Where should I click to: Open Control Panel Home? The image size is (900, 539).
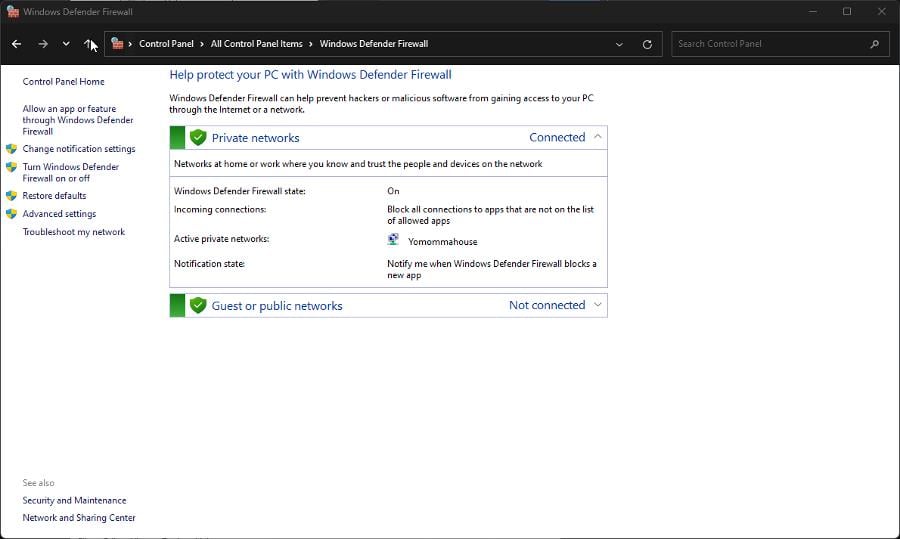pyautogui.click(x=63, y=82)
